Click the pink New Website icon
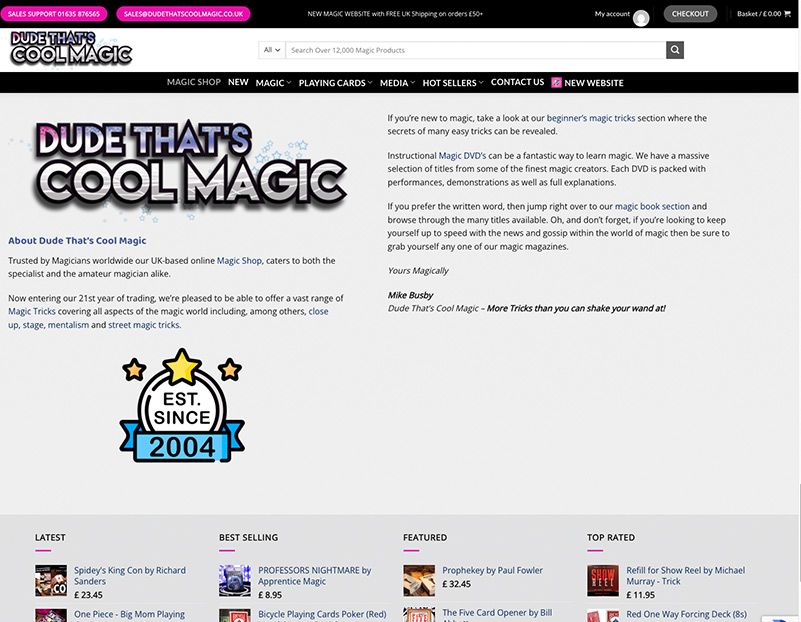The height and width of the screenshot is (622, 801). [556, 83]
